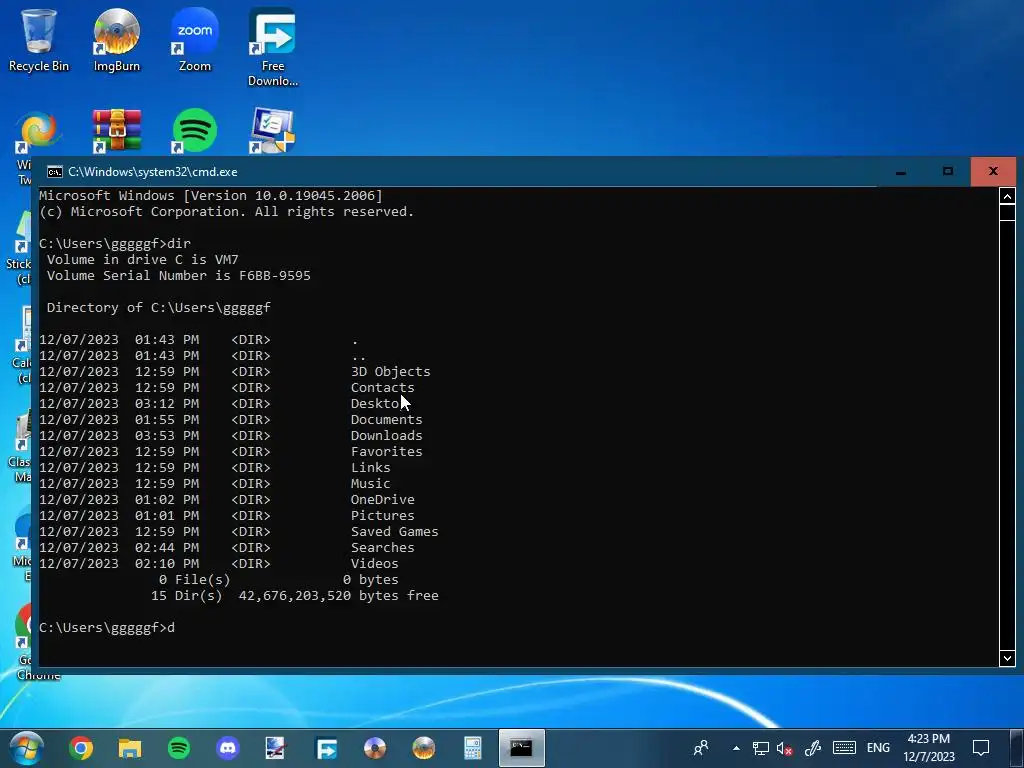Open ImgBurn flaming disc taskbar icon
Image resolution: width=1024 pixels, height=768 pixels.
coord(424,748)
